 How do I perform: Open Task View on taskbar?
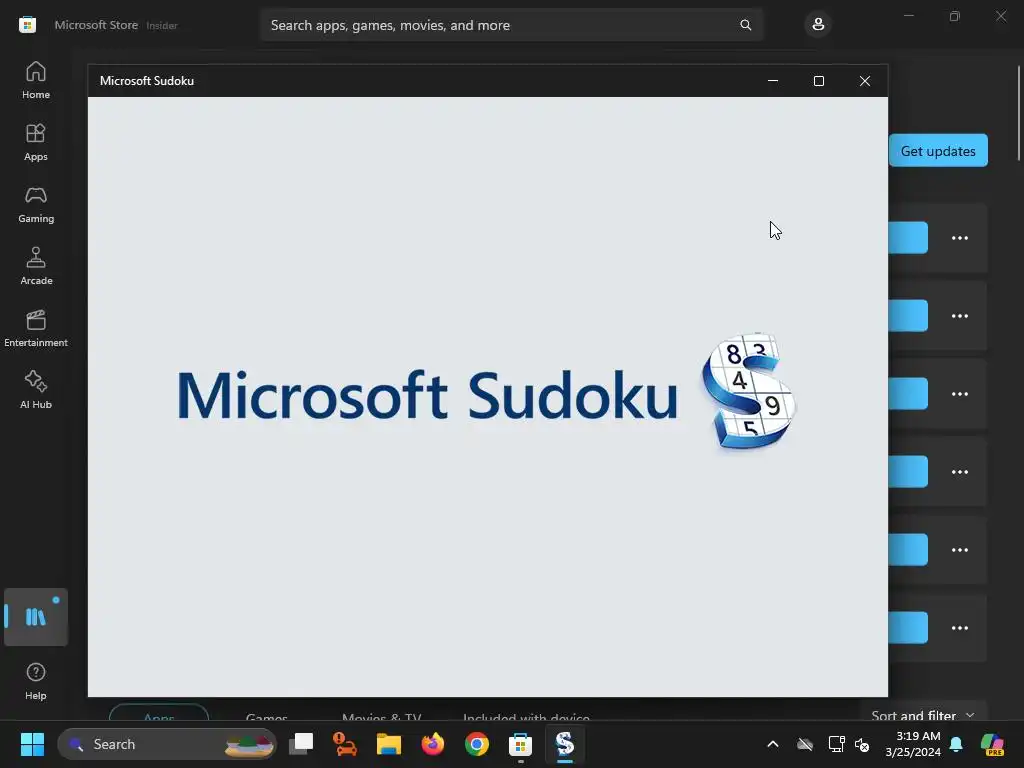301,744
